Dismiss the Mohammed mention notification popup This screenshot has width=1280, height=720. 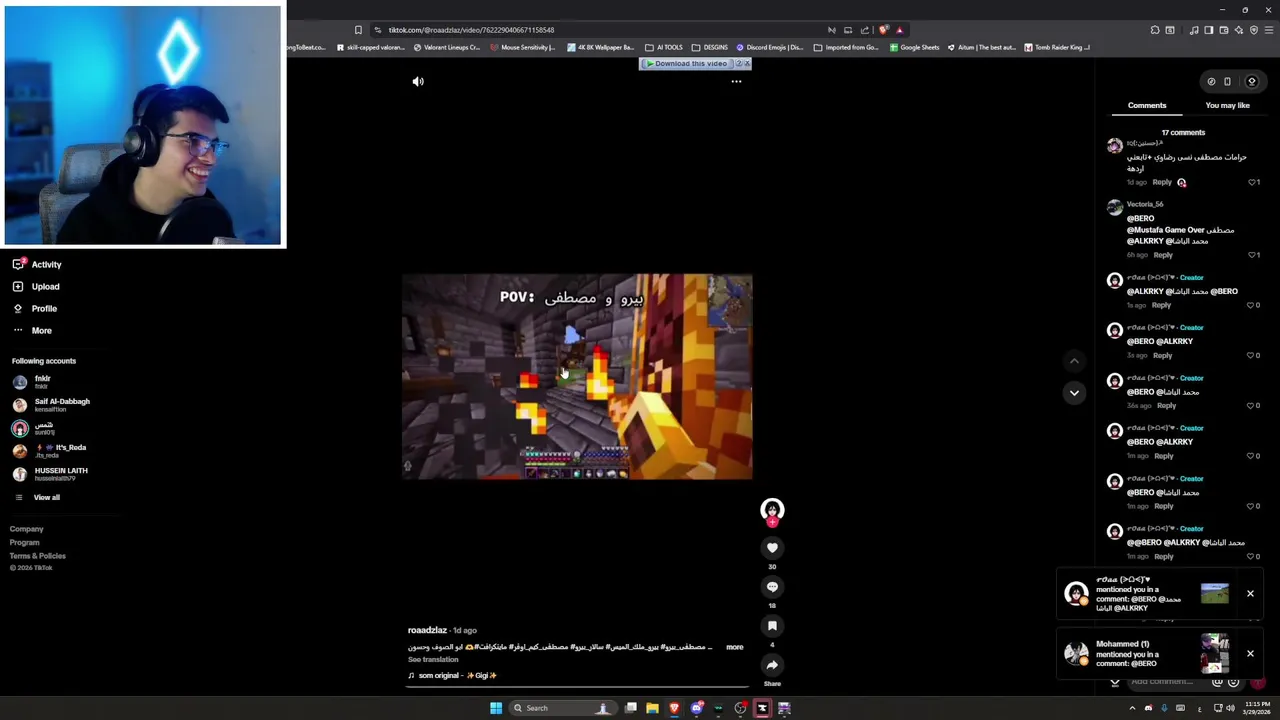click(1250, 654)
